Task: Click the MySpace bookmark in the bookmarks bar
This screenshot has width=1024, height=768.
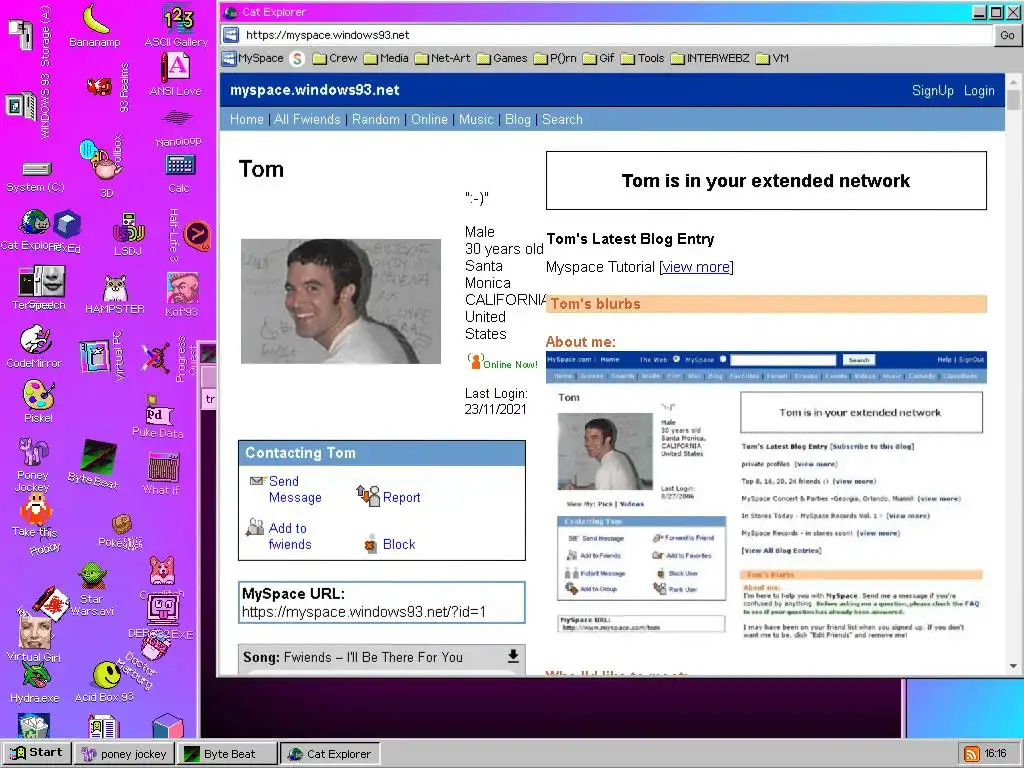Action: click(253, 58)
